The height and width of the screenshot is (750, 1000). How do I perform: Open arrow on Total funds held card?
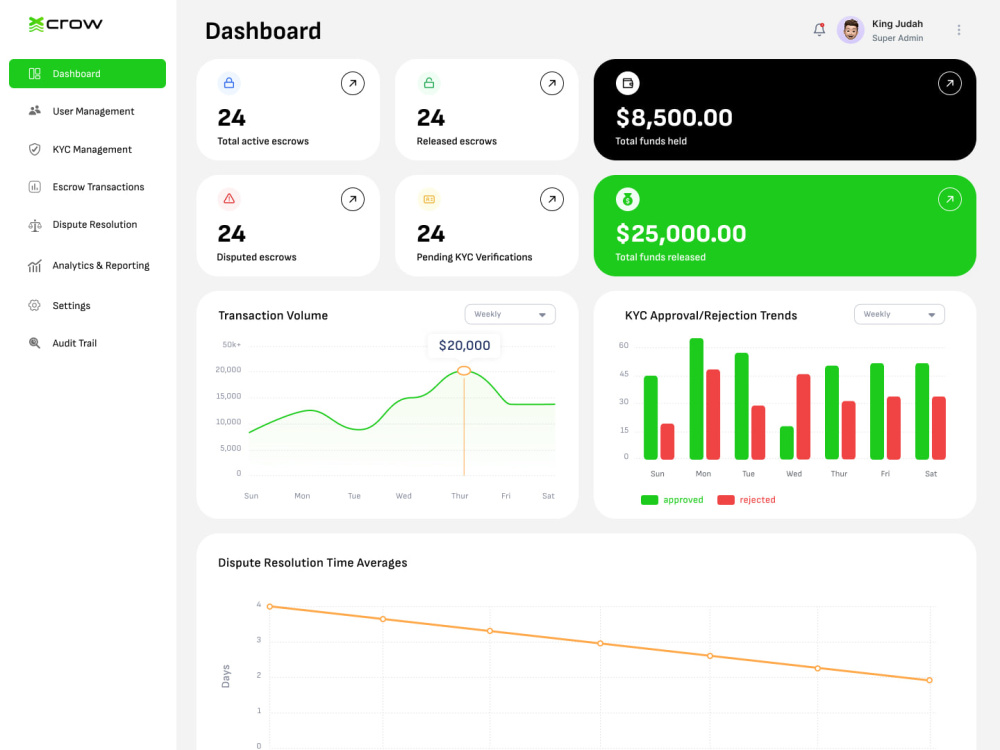(x=950, y=84)
